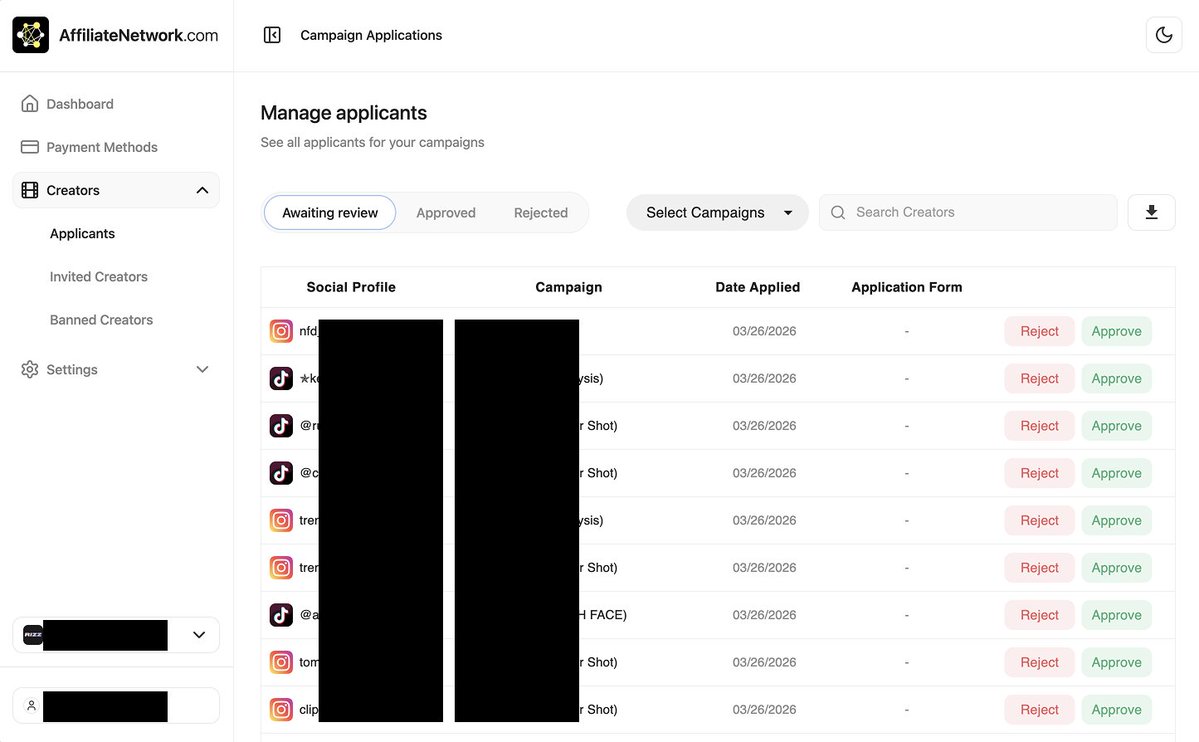
Task: Click the Search Creators input field
Action: click(x=980, y=212)
